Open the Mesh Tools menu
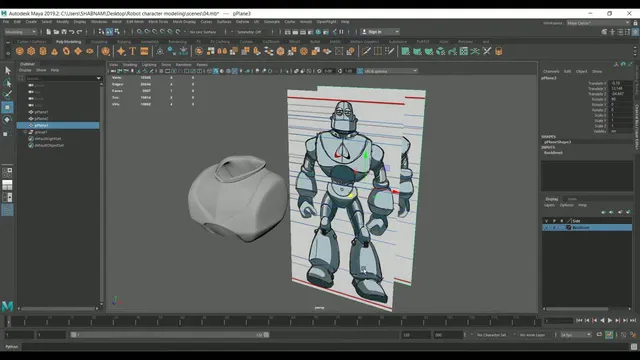640x360 pixels. tap(158, 22)
